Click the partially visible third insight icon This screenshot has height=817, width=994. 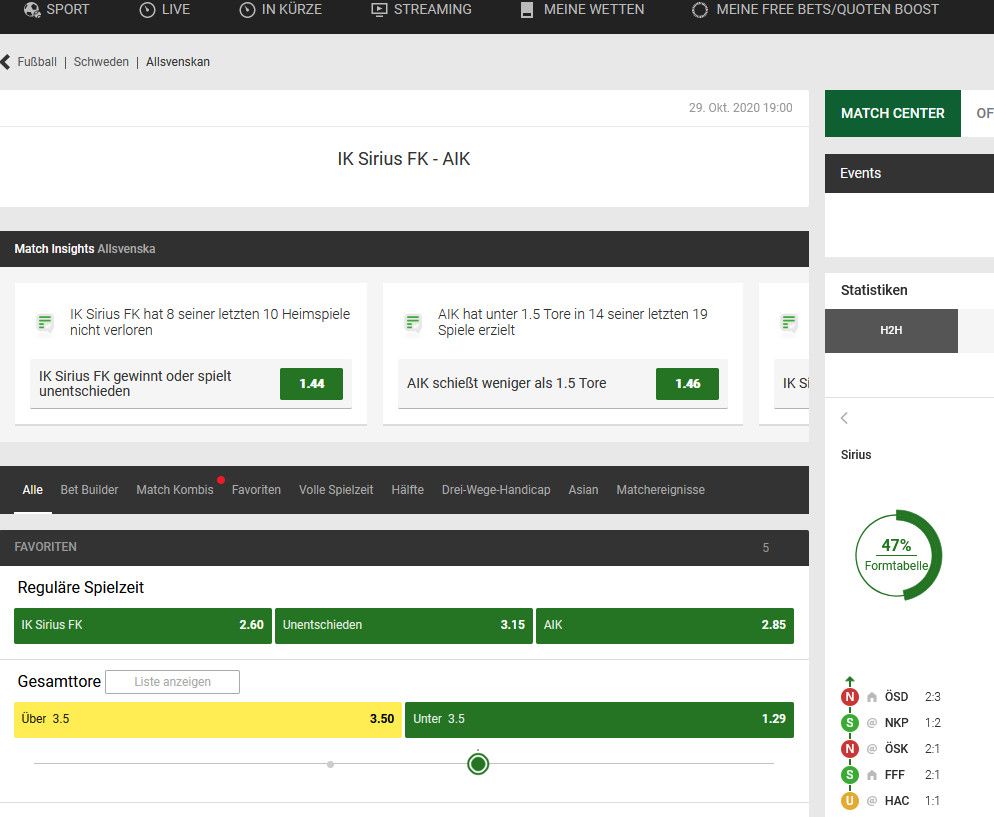pyautogui.click(x=789, y=323)
